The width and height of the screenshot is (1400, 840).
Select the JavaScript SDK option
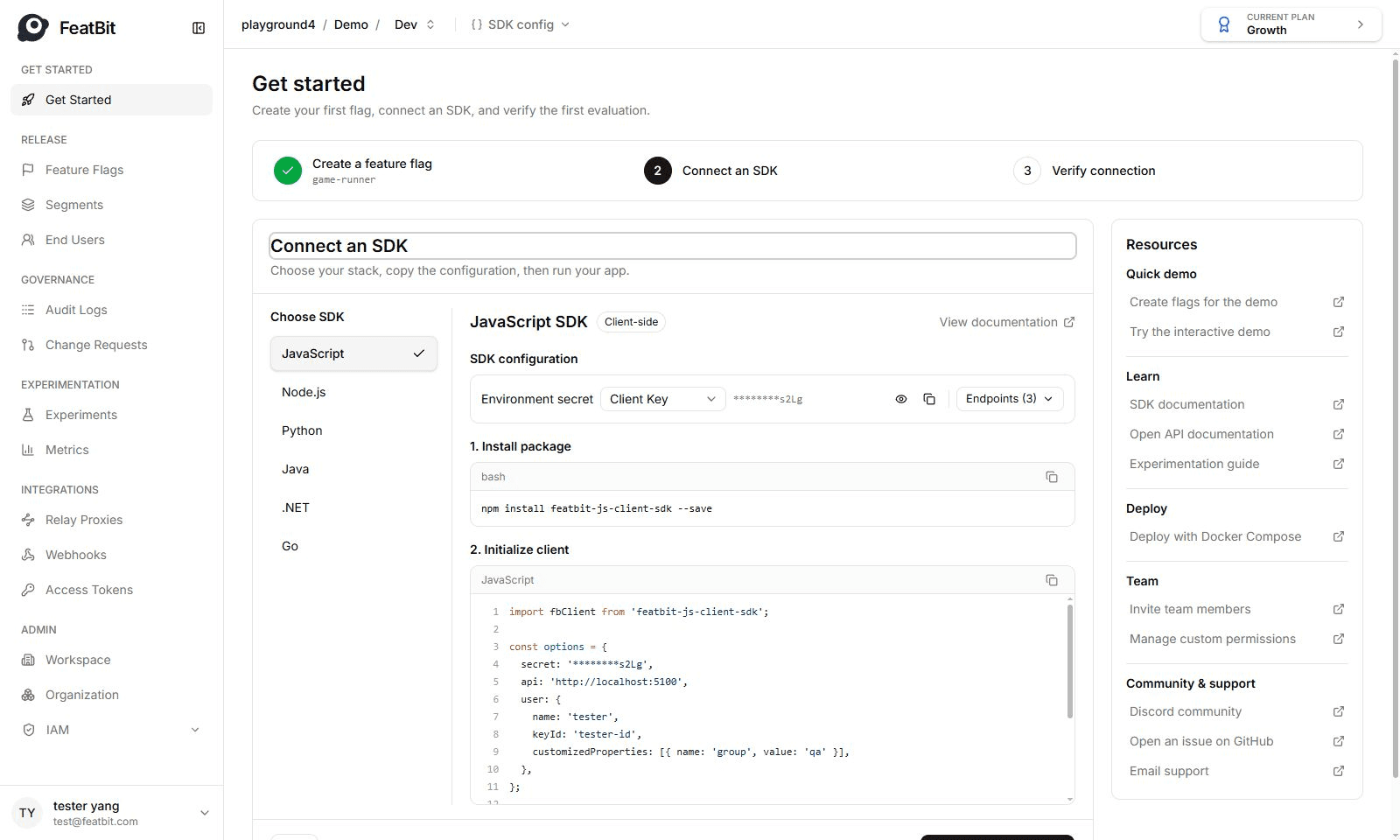click(x=353, y=353)
